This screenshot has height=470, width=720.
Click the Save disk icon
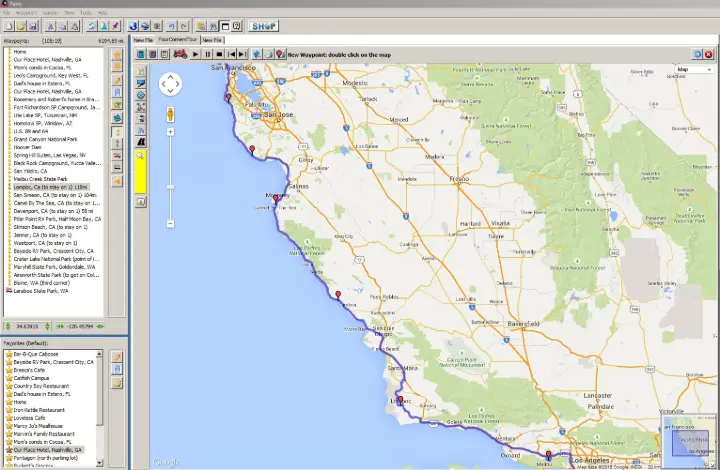(x=33, y=24)
